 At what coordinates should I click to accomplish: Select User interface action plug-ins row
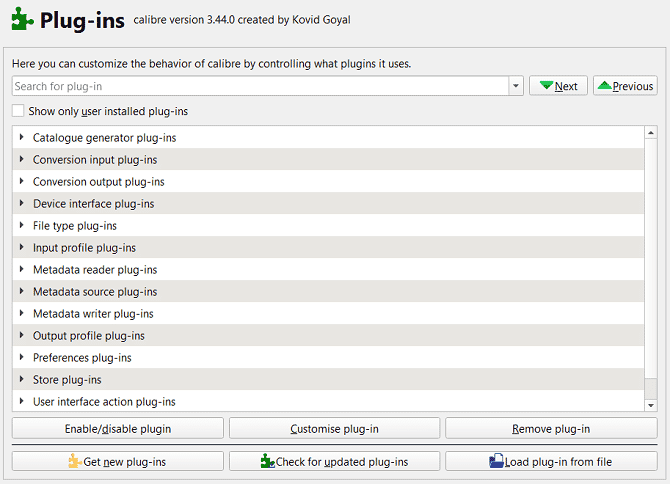(104, 402)
